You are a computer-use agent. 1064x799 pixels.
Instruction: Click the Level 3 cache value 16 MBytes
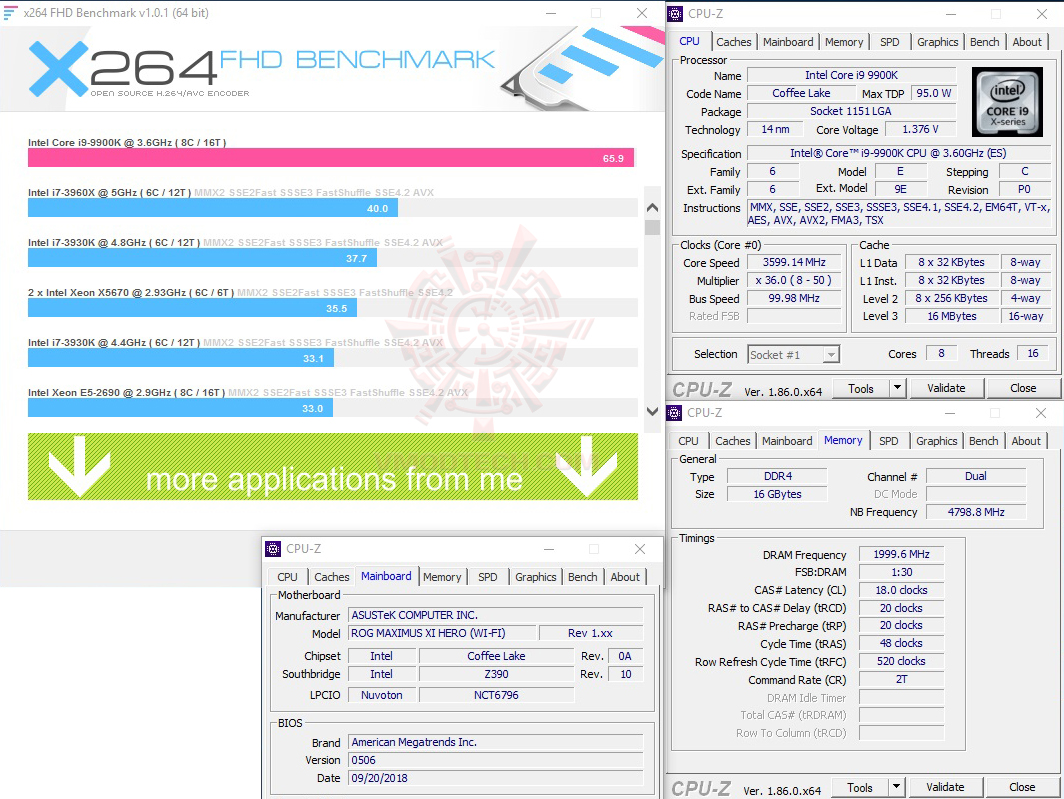(951, 316)
